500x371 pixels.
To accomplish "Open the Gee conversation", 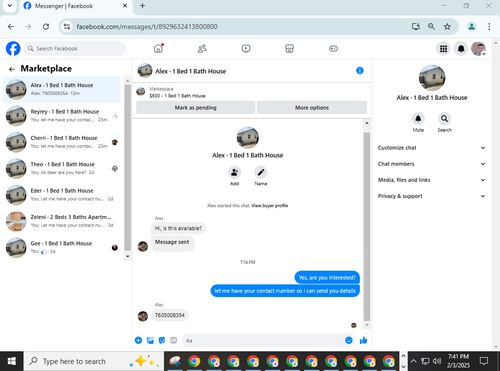I will [x=62, y=247].
